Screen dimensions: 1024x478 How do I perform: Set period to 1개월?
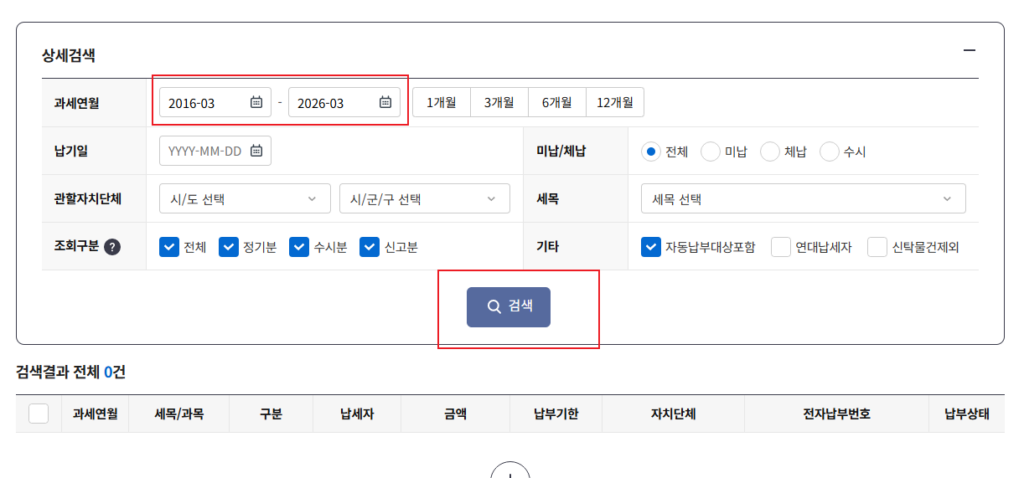(441, 103)
